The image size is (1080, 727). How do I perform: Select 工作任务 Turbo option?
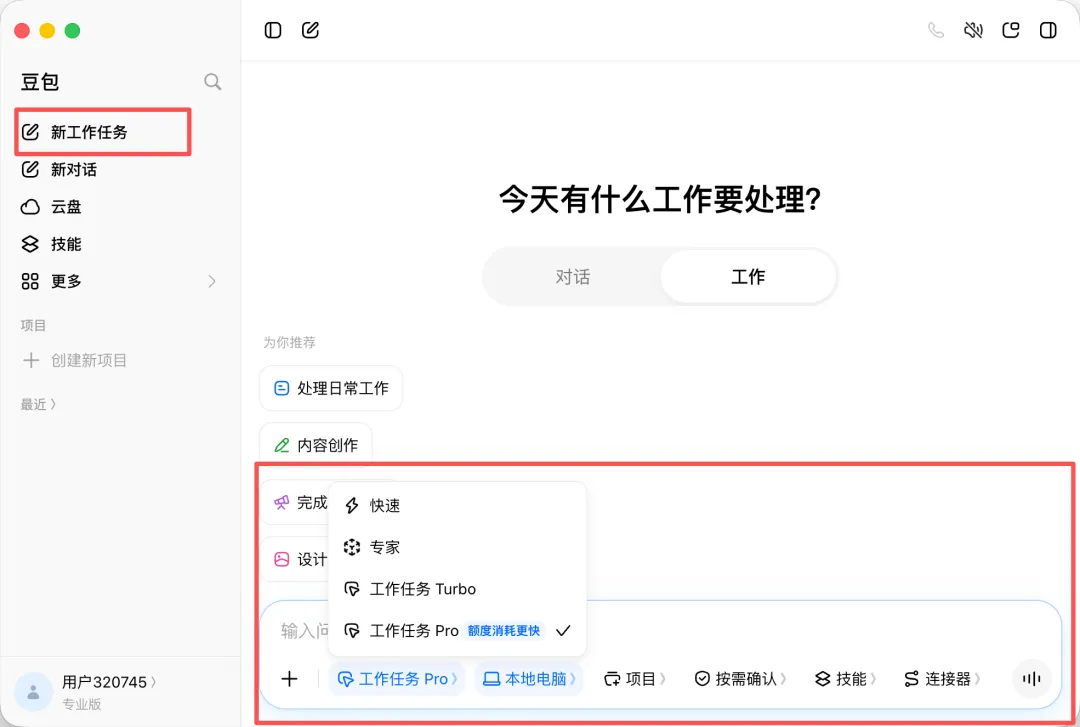(x=457, y=589)
